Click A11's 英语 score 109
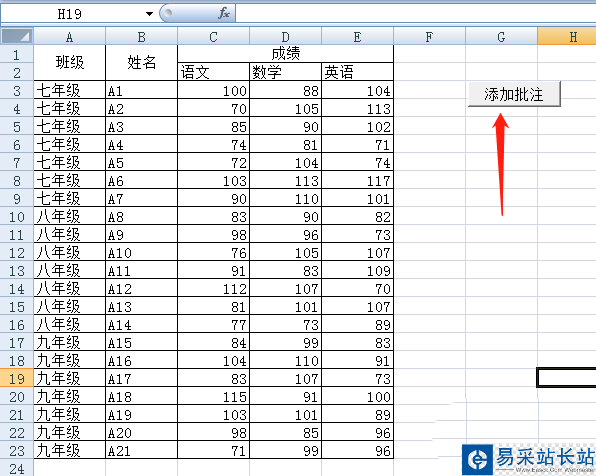 pos(357,271)
